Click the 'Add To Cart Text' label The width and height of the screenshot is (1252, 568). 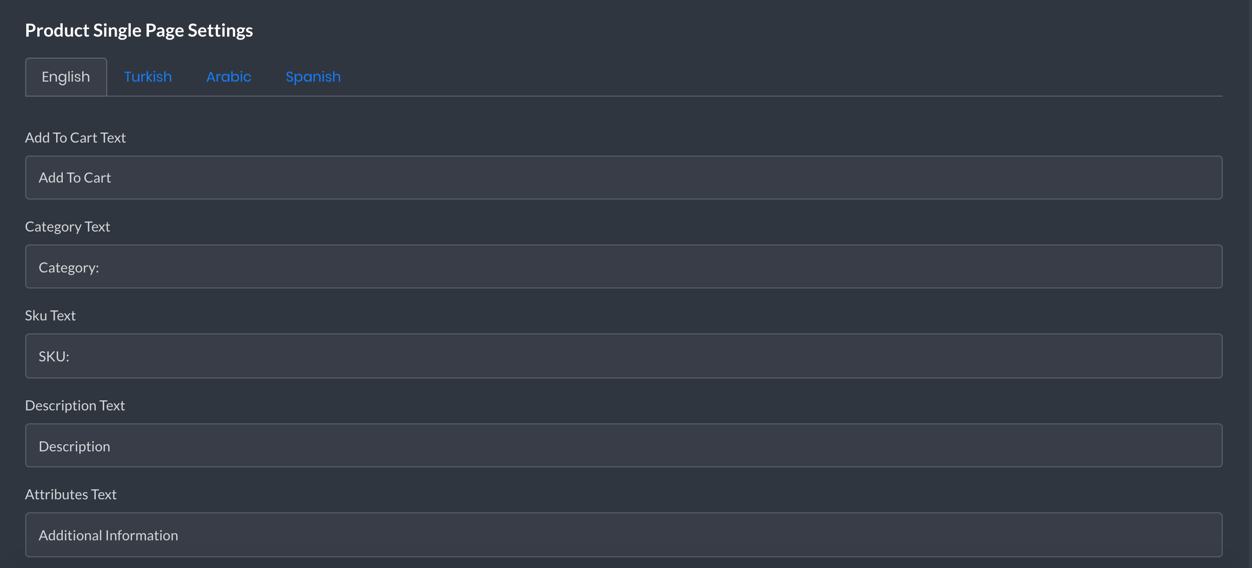pyautogui.click(x=75, y=137)
